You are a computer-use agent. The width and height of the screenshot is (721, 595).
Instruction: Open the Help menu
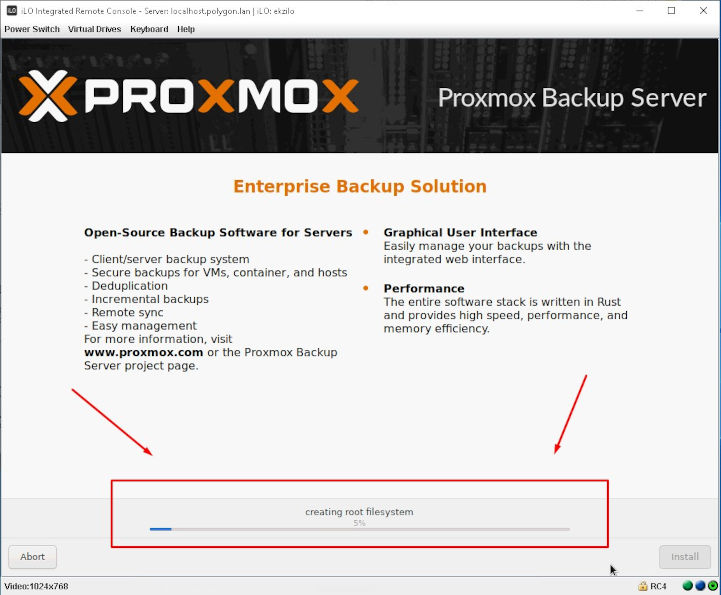(x=186, y=29)
